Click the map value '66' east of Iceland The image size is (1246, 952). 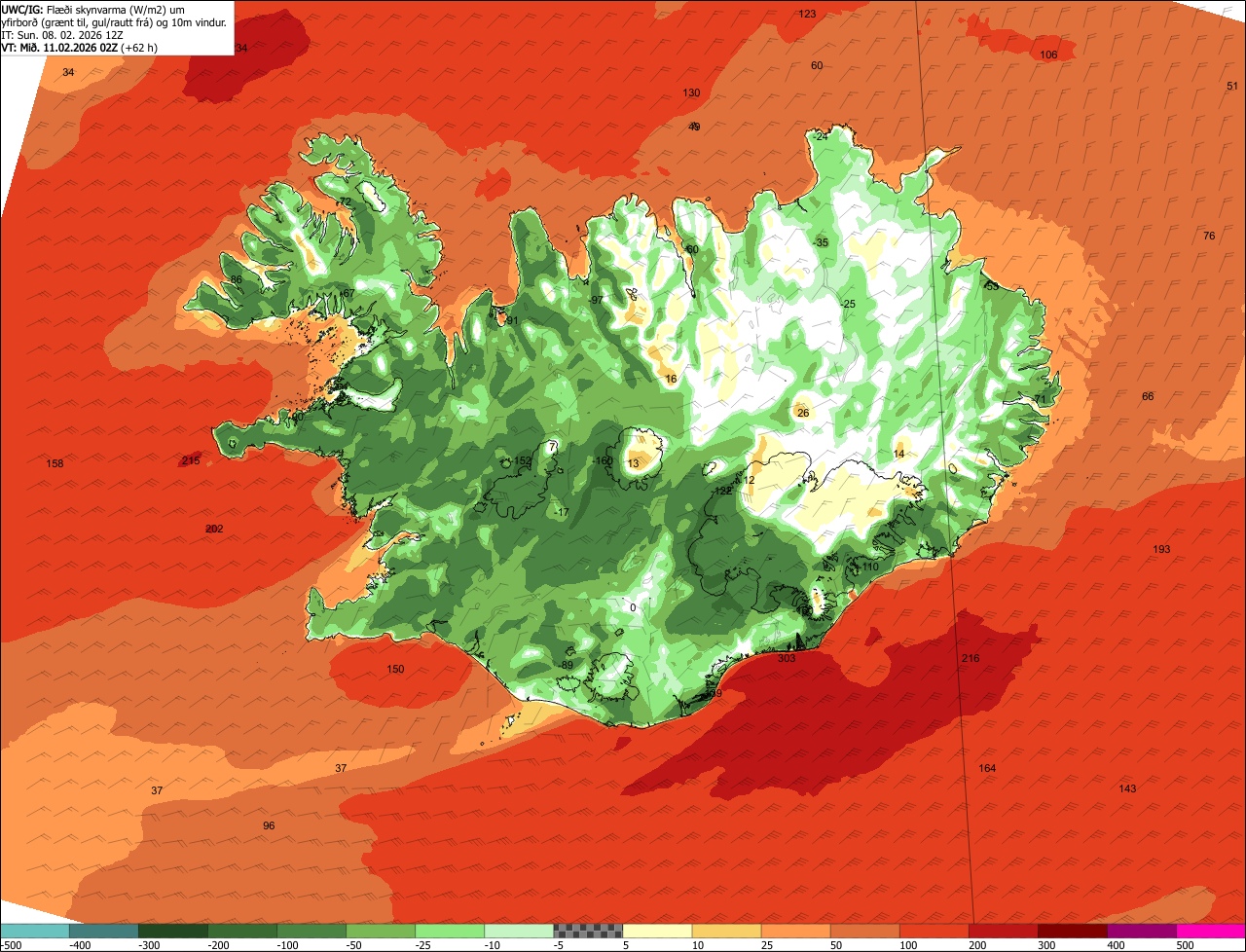(x=1148, y=397)
